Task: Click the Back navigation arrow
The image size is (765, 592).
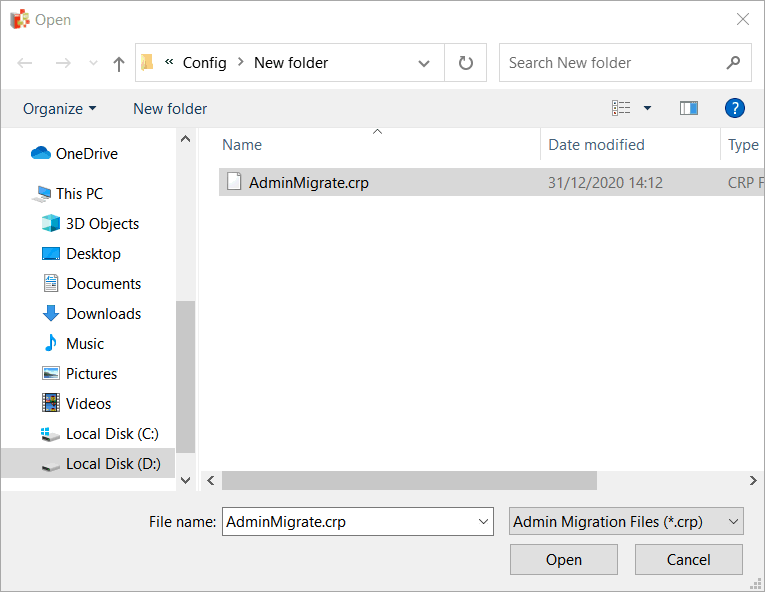Action: (25, 63)
